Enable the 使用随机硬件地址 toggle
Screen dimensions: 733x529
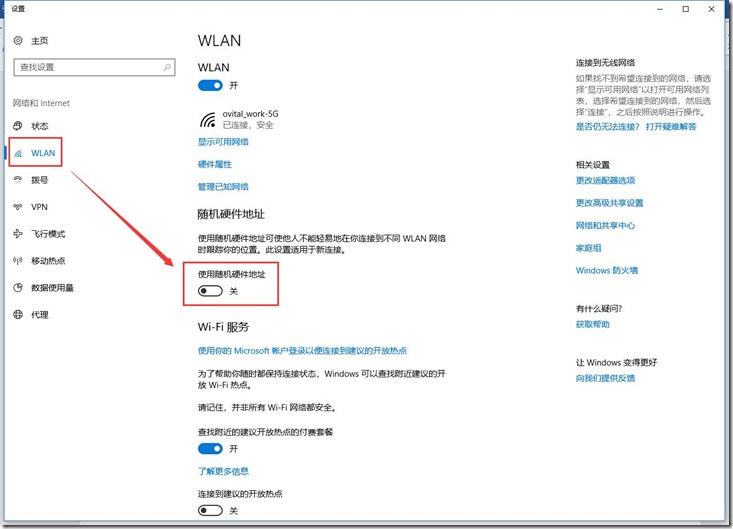tap(210, 290)
